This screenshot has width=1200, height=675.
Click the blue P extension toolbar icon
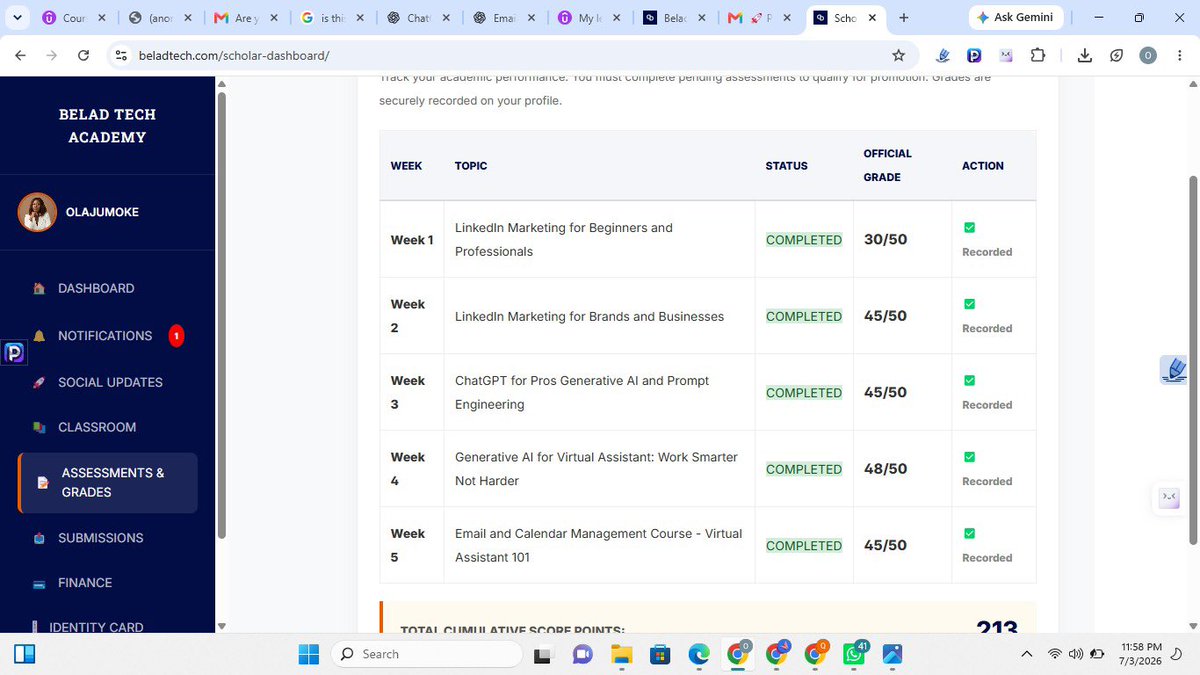pyautogui.click(x=974, y=56)
